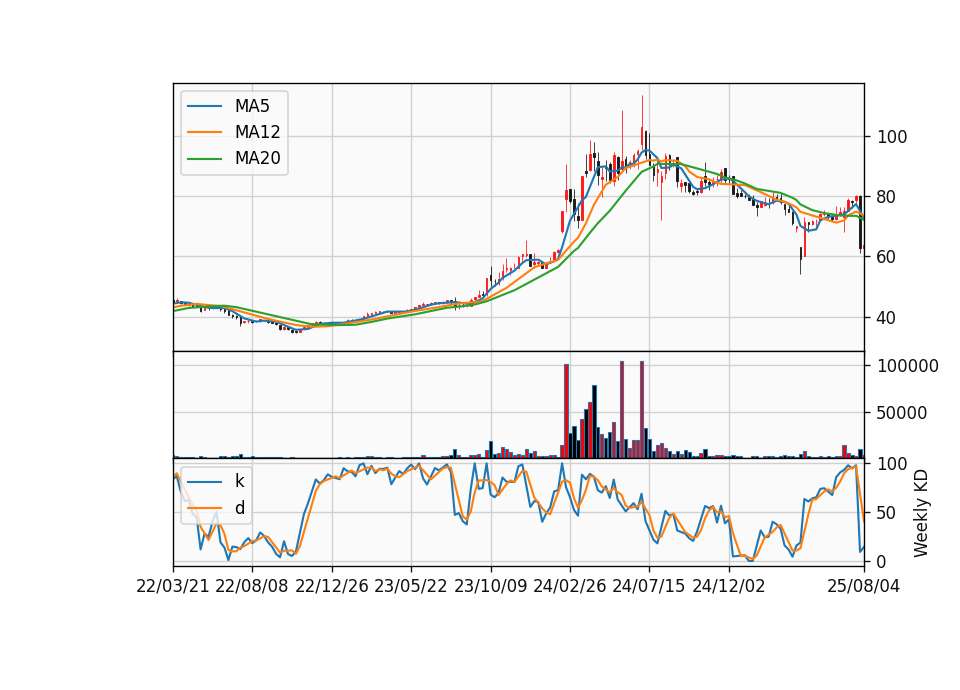Click the MA12 legend label

tap(257, 132)
